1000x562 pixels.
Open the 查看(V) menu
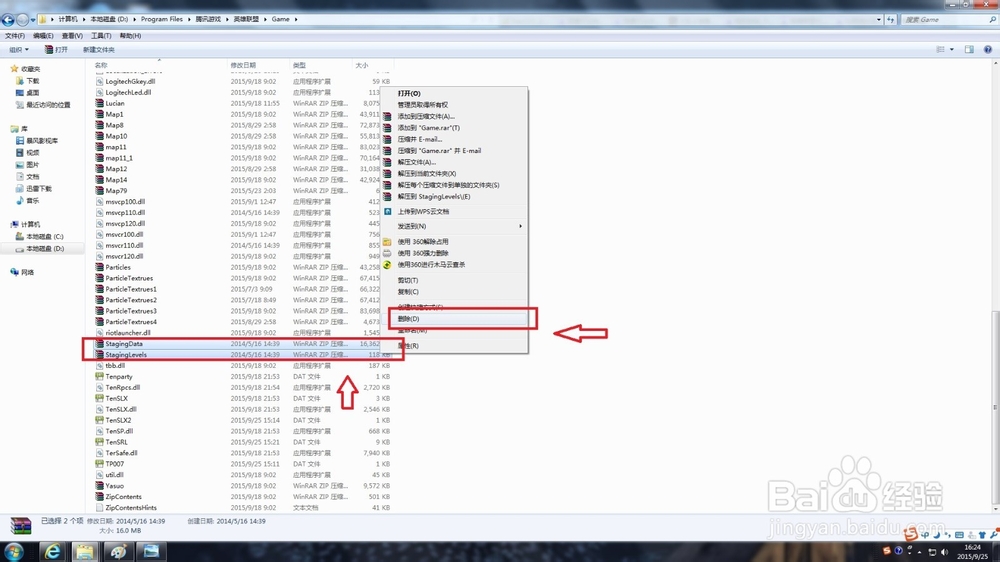tap(72, 36)
